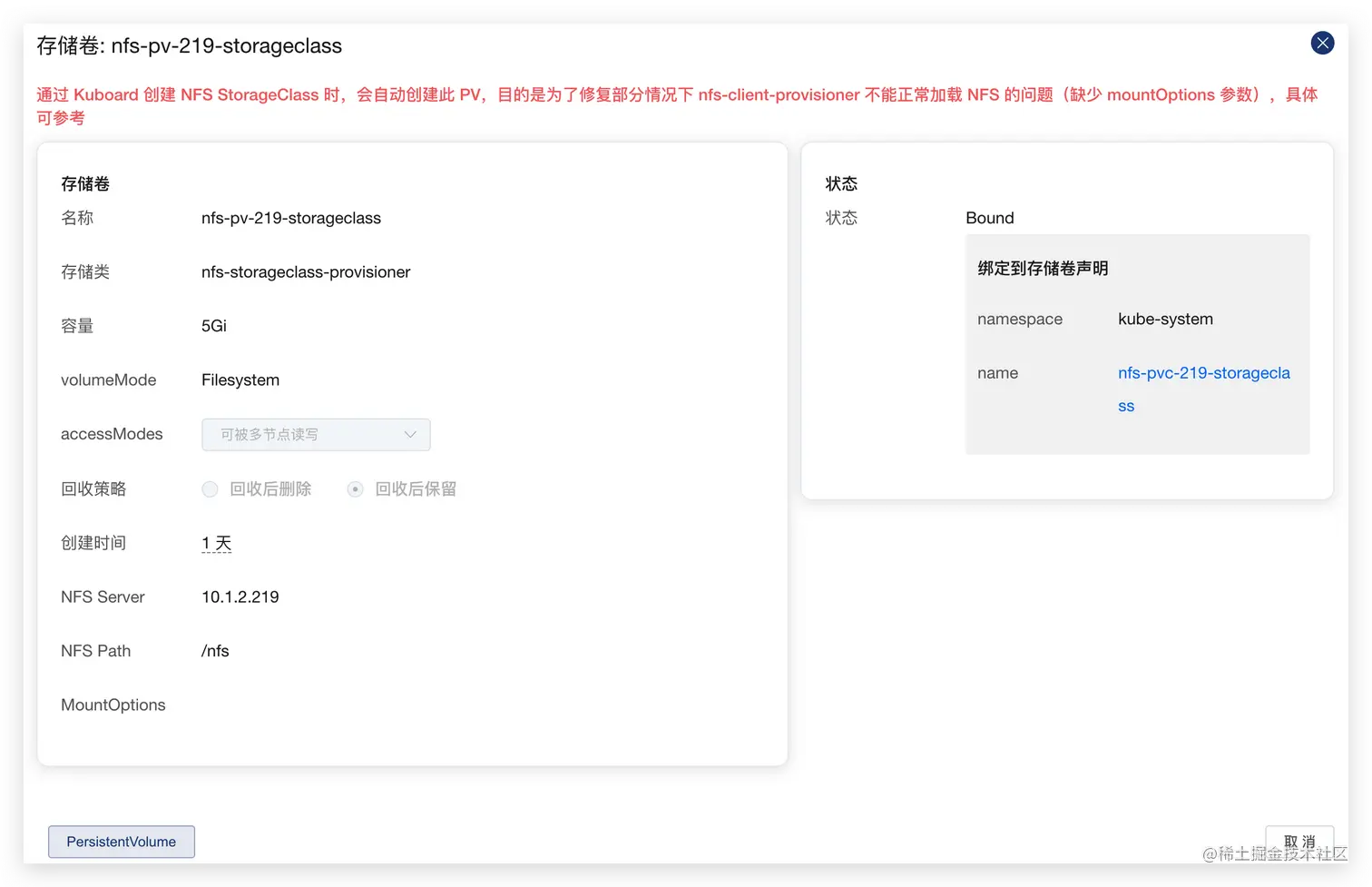Click the 创建时间 label
The width and height of the screenshot is (1372, 887).
(x=93, y=543)
